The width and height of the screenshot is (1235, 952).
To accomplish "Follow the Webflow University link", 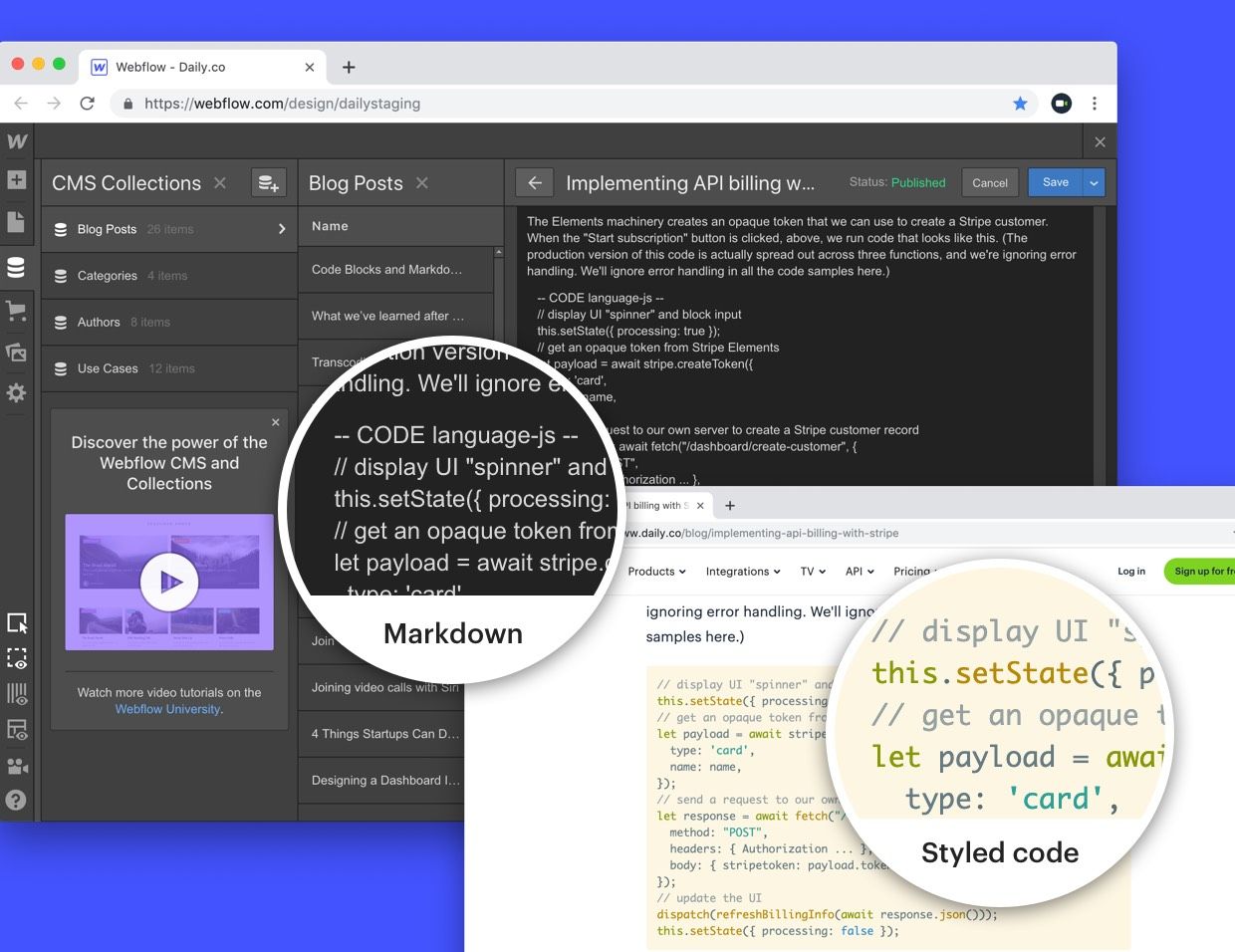I will 167,709.
